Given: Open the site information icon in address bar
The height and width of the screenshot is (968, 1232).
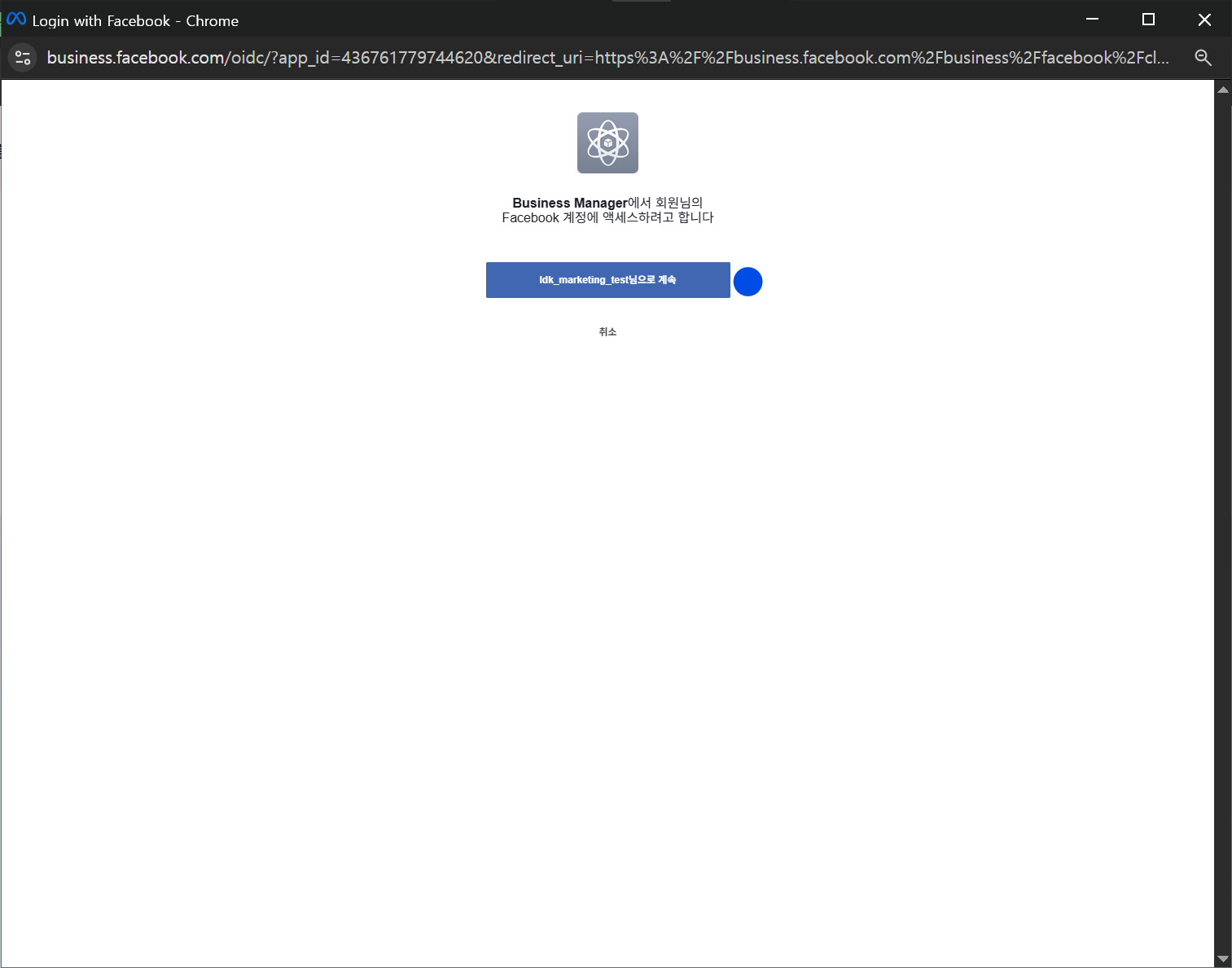Looking at the screenshot, I should [x=23, y=58].
